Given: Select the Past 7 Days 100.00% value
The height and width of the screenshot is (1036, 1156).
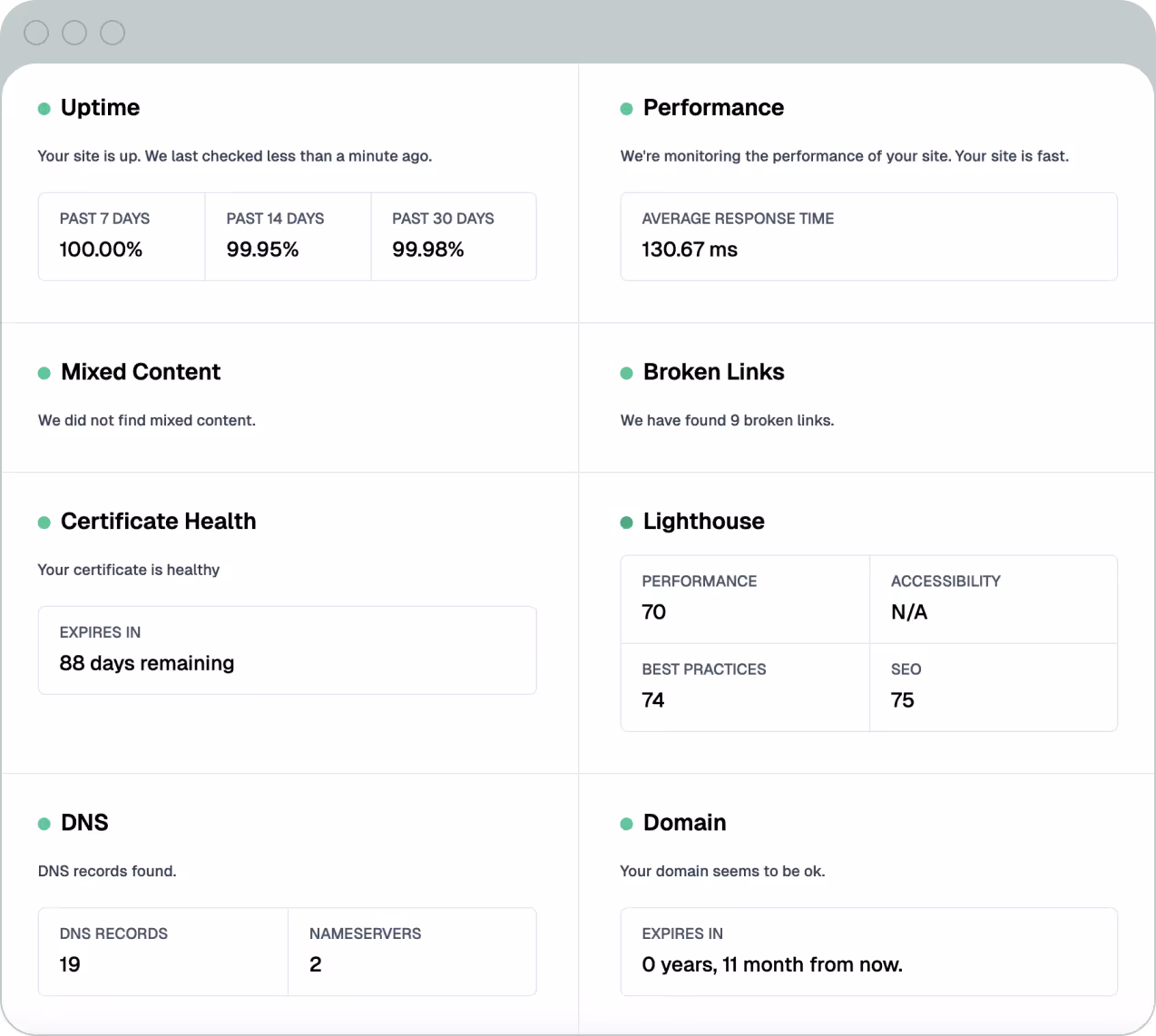Looking at the screenshot, I should click(x=101, y=249).
